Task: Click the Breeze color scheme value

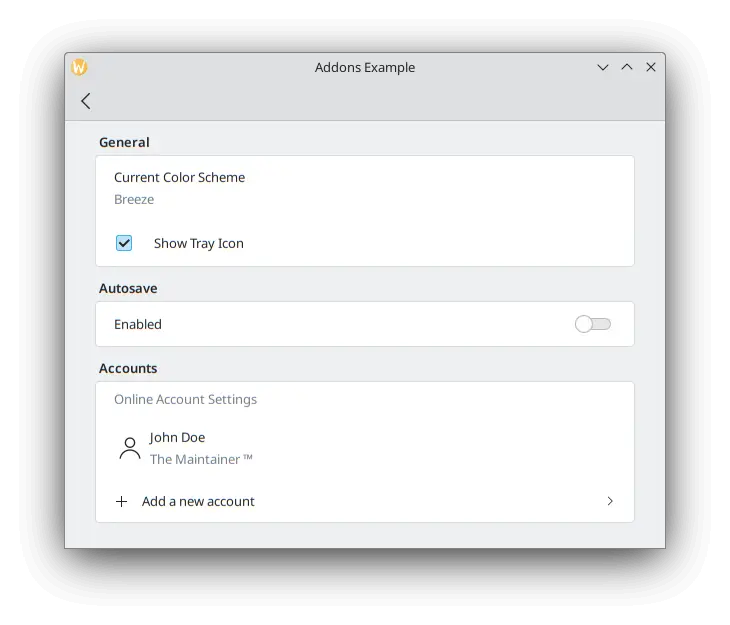Action: (134, 199)
